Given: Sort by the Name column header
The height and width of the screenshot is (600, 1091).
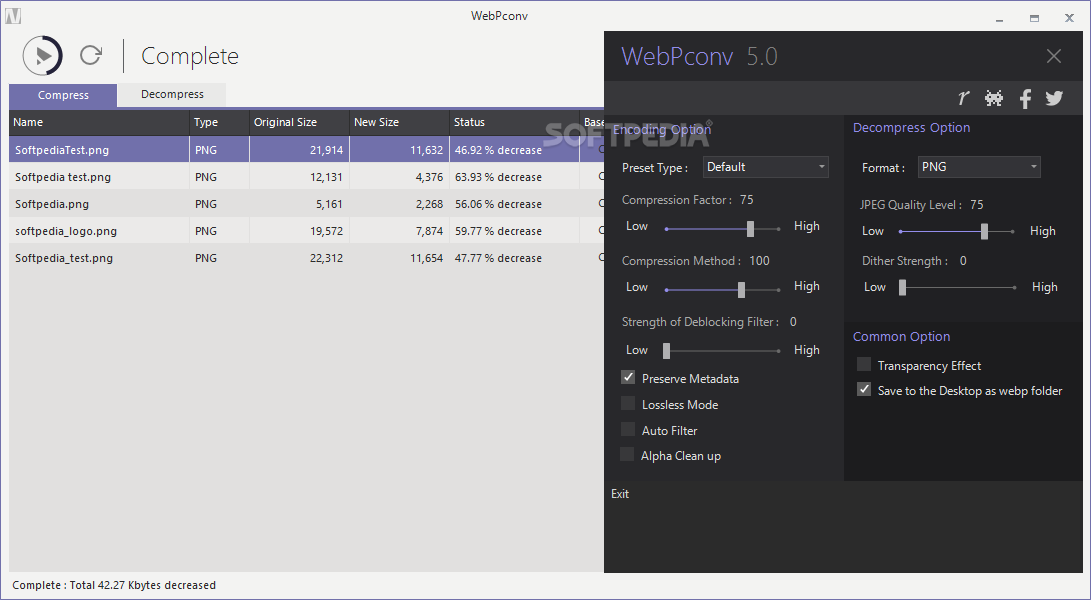Looking at the screenshot, I should 99,123.
